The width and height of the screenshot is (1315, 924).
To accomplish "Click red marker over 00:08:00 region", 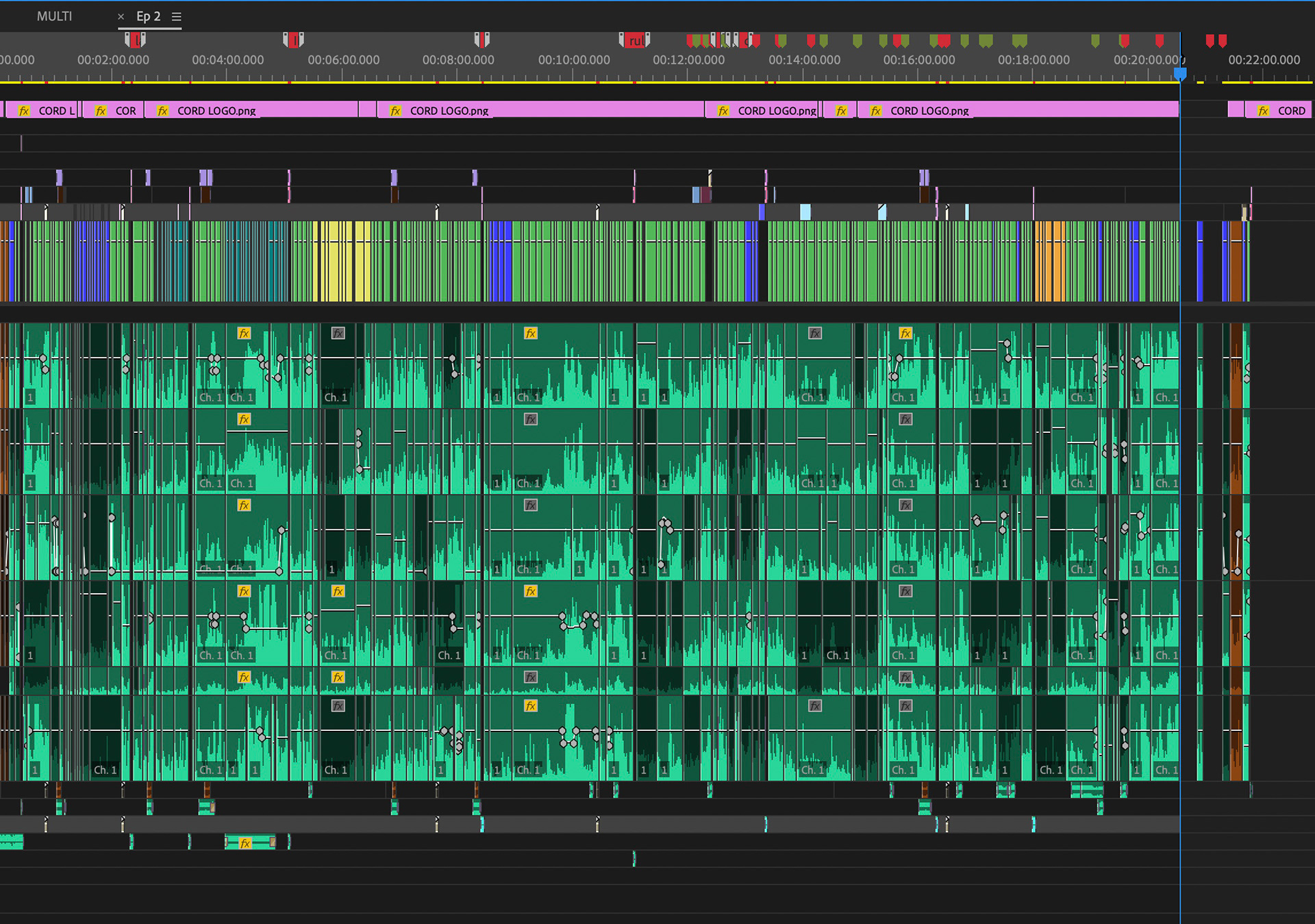I will [x=482, y=40].
